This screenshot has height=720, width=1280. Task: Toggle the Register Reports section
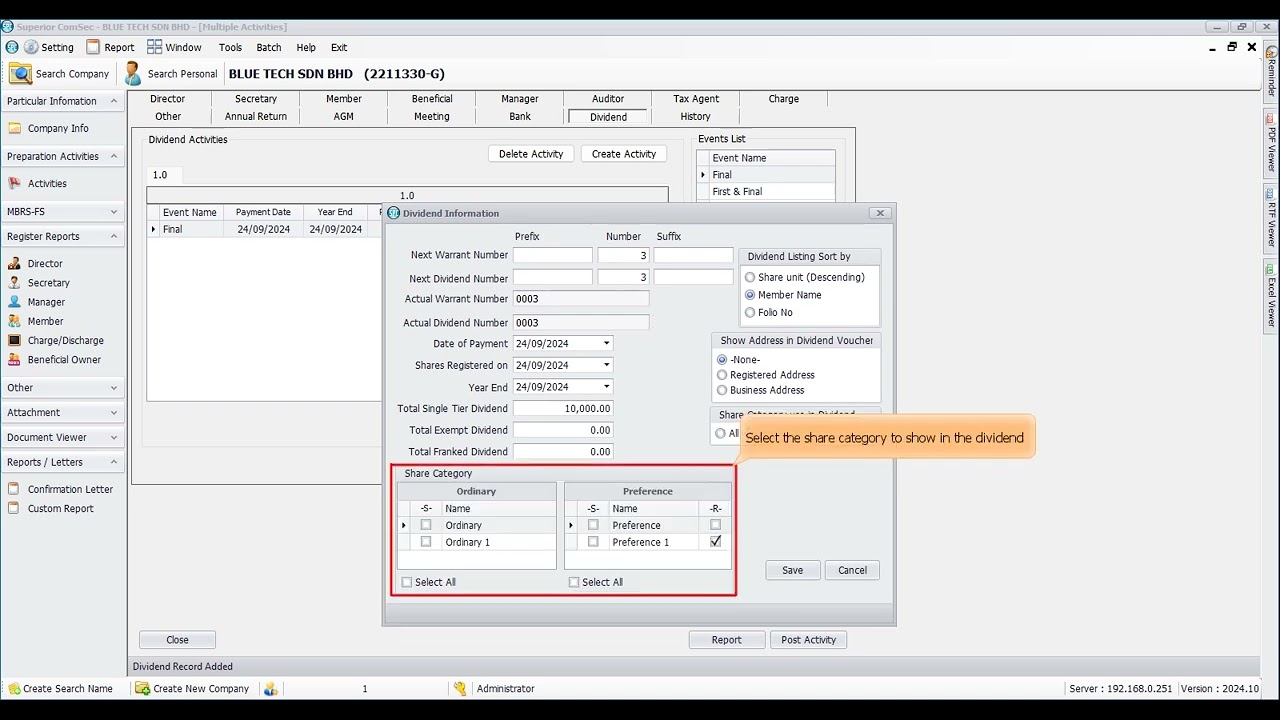(114, 236)
